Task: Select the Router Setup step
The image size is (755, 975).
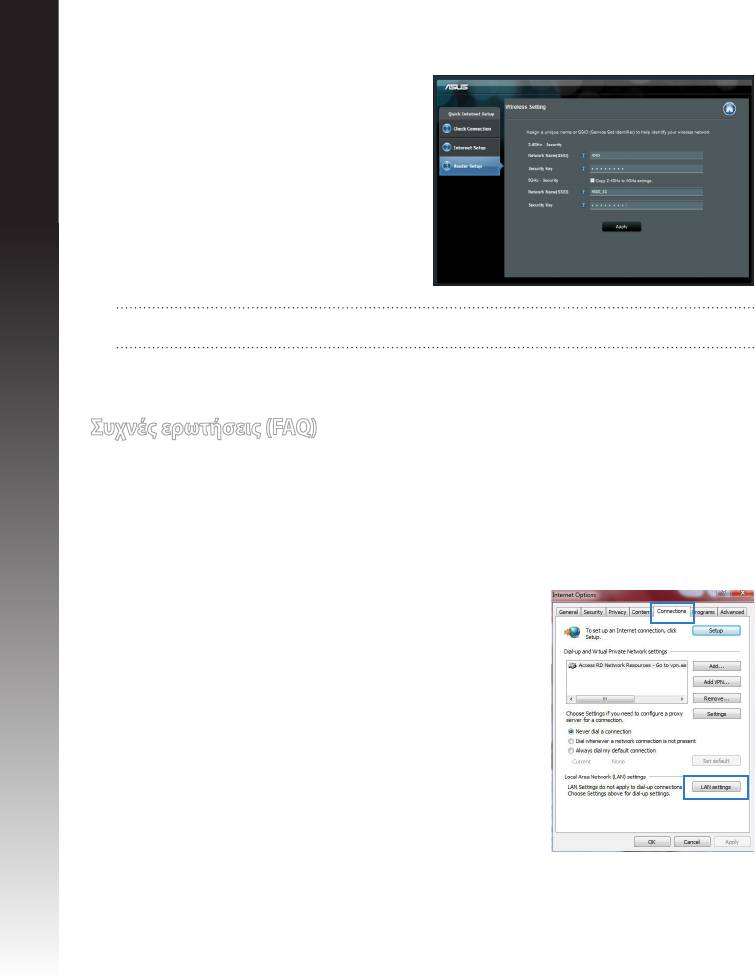Action: [468, 166]
